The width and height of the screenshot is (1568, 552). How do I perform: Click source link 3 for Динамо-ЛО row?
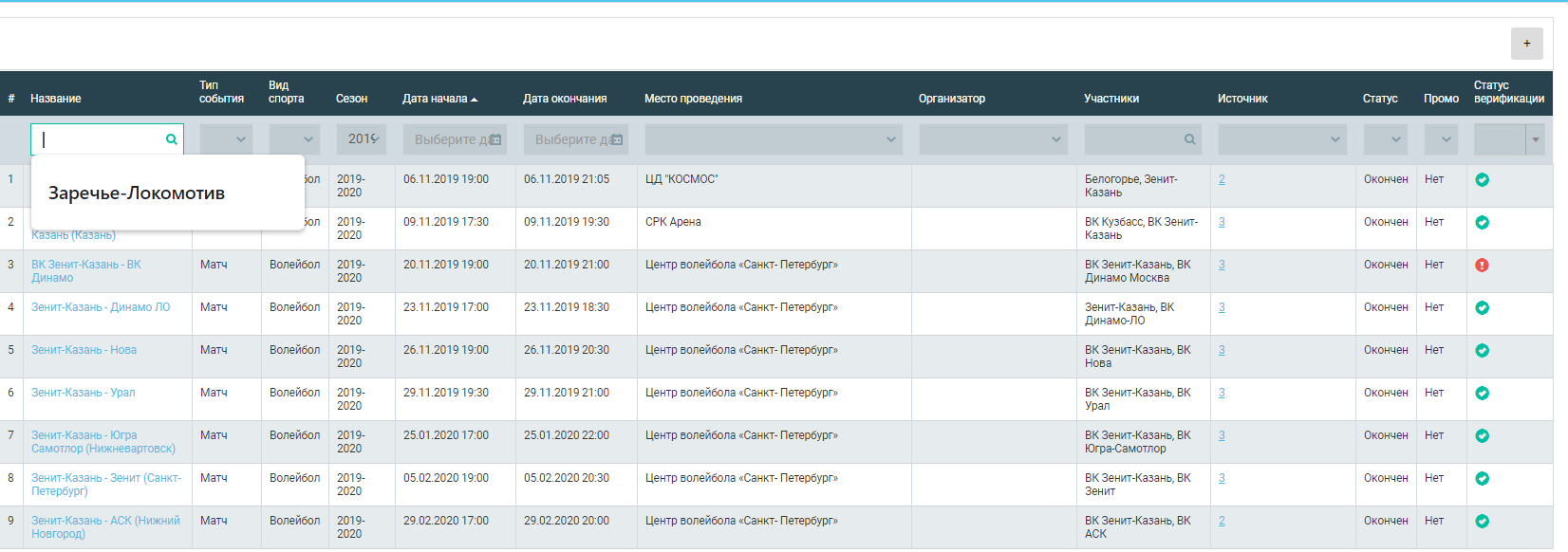click(x=1222, y=307)
